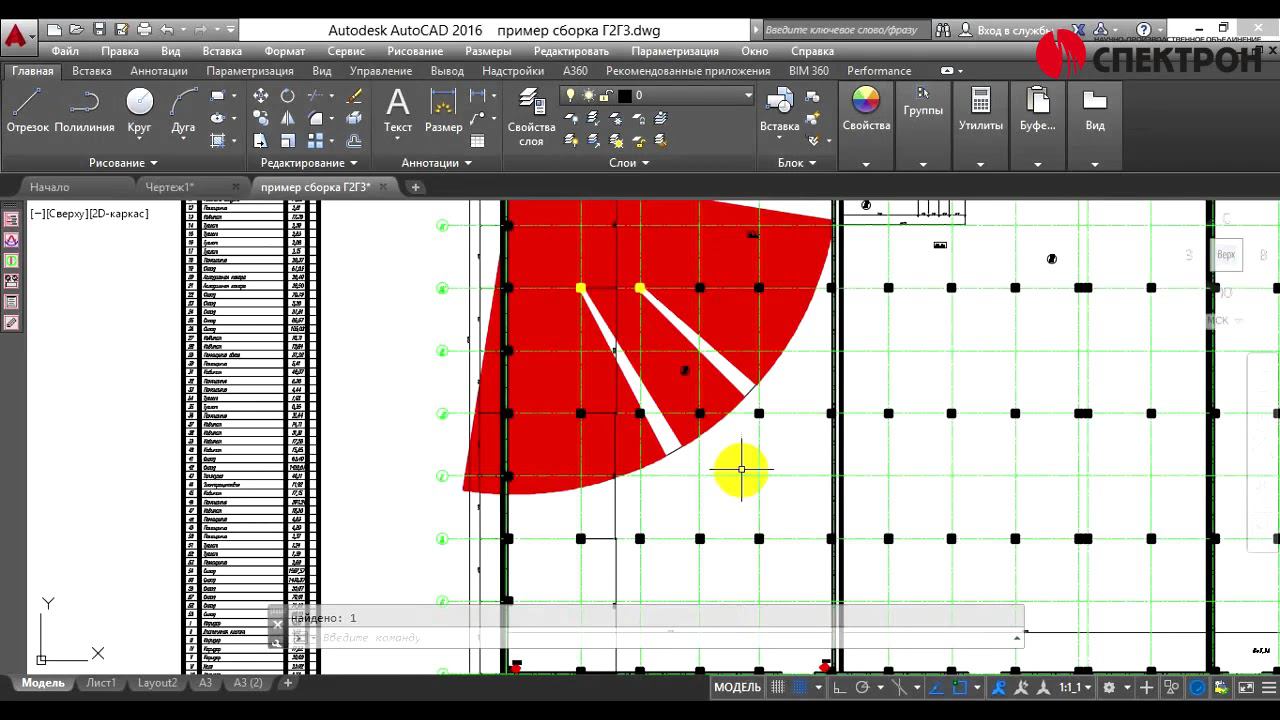Viewport: 1280px width, 720px height.
Task: Toggle annotation objects visibility
Action: coord(998,687)
